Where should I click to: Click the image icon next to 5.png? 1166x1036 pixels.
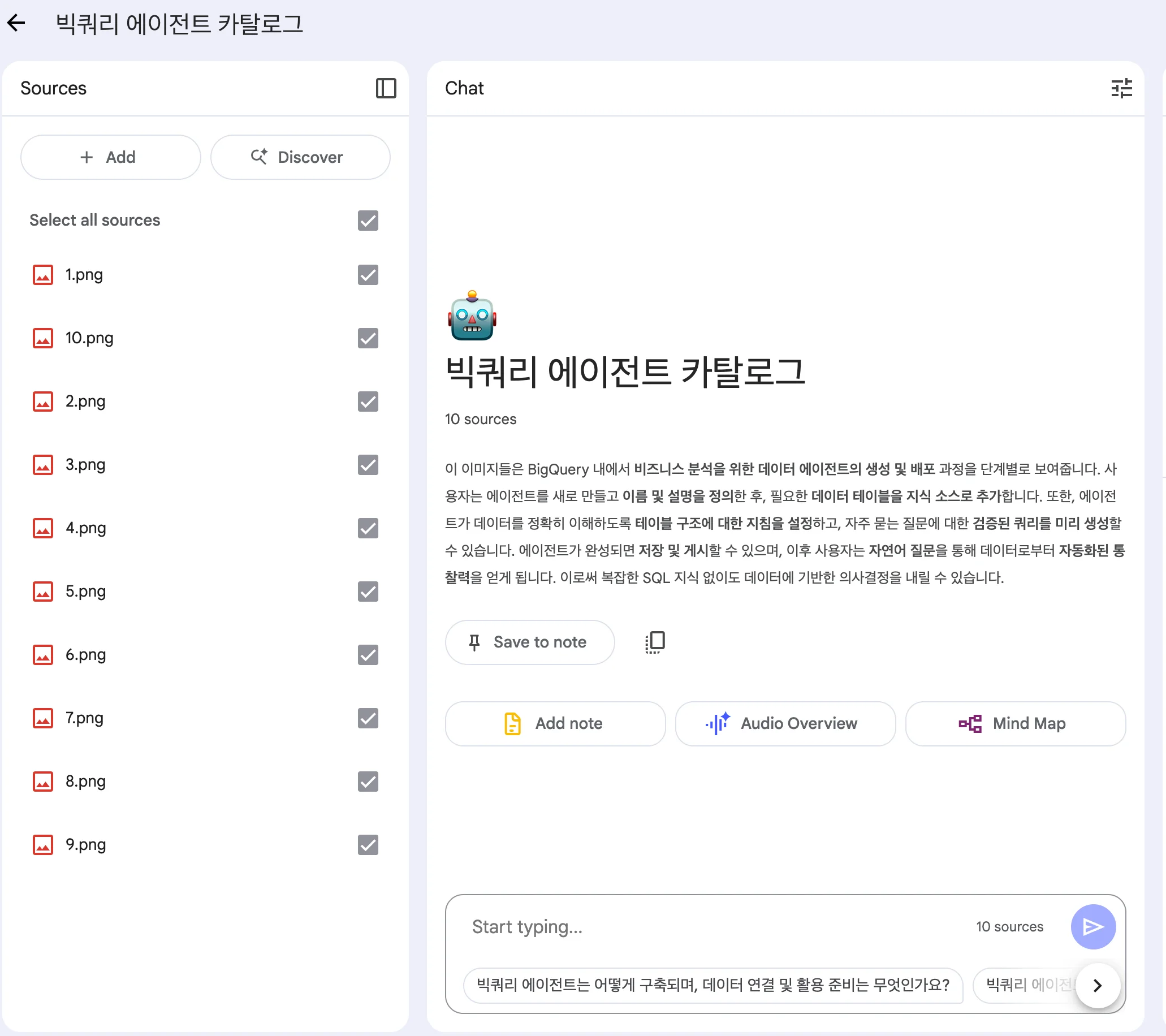[43, 592]
